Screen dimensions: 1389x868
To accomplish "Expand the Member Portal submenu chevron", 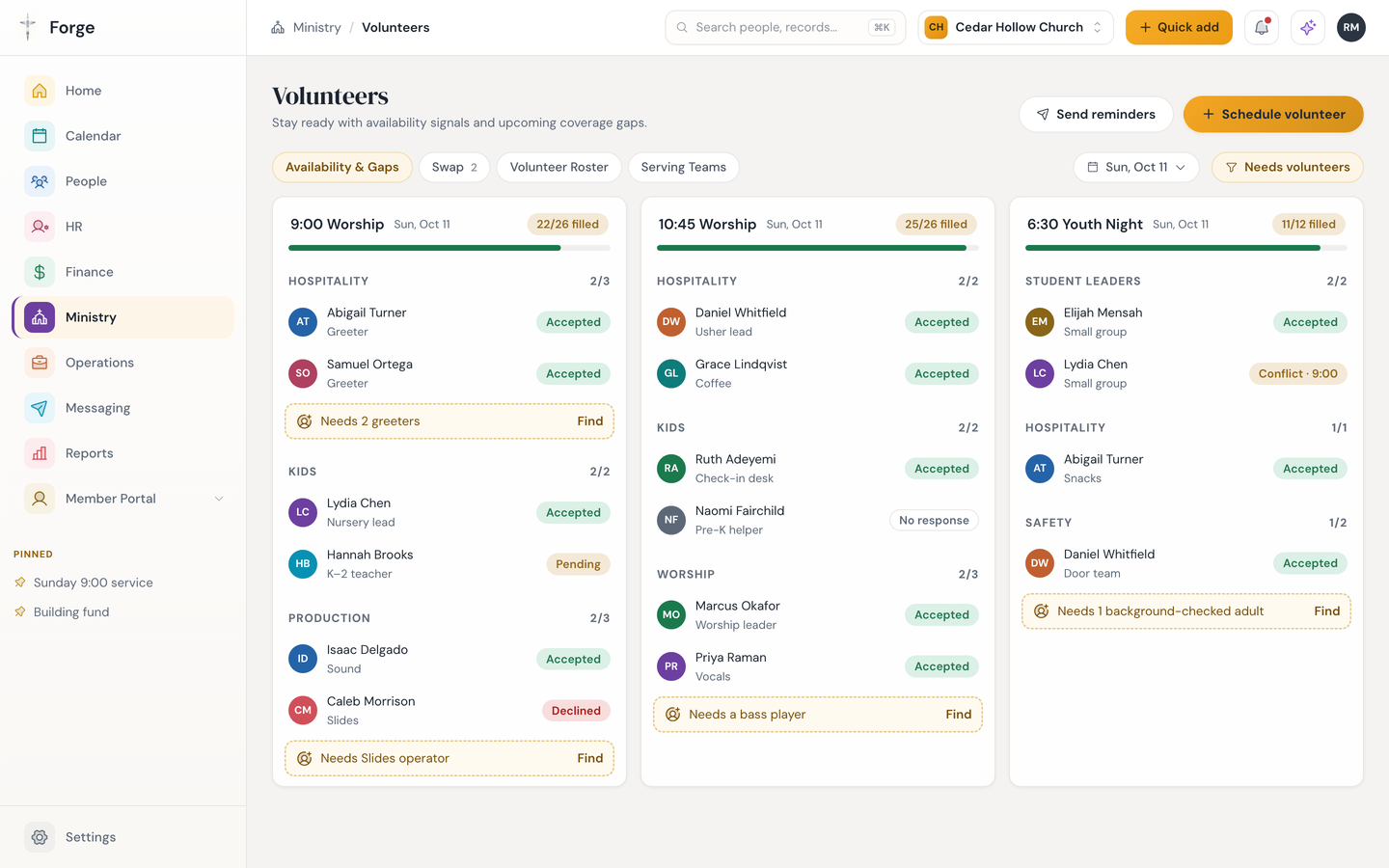I will (219, 499).
